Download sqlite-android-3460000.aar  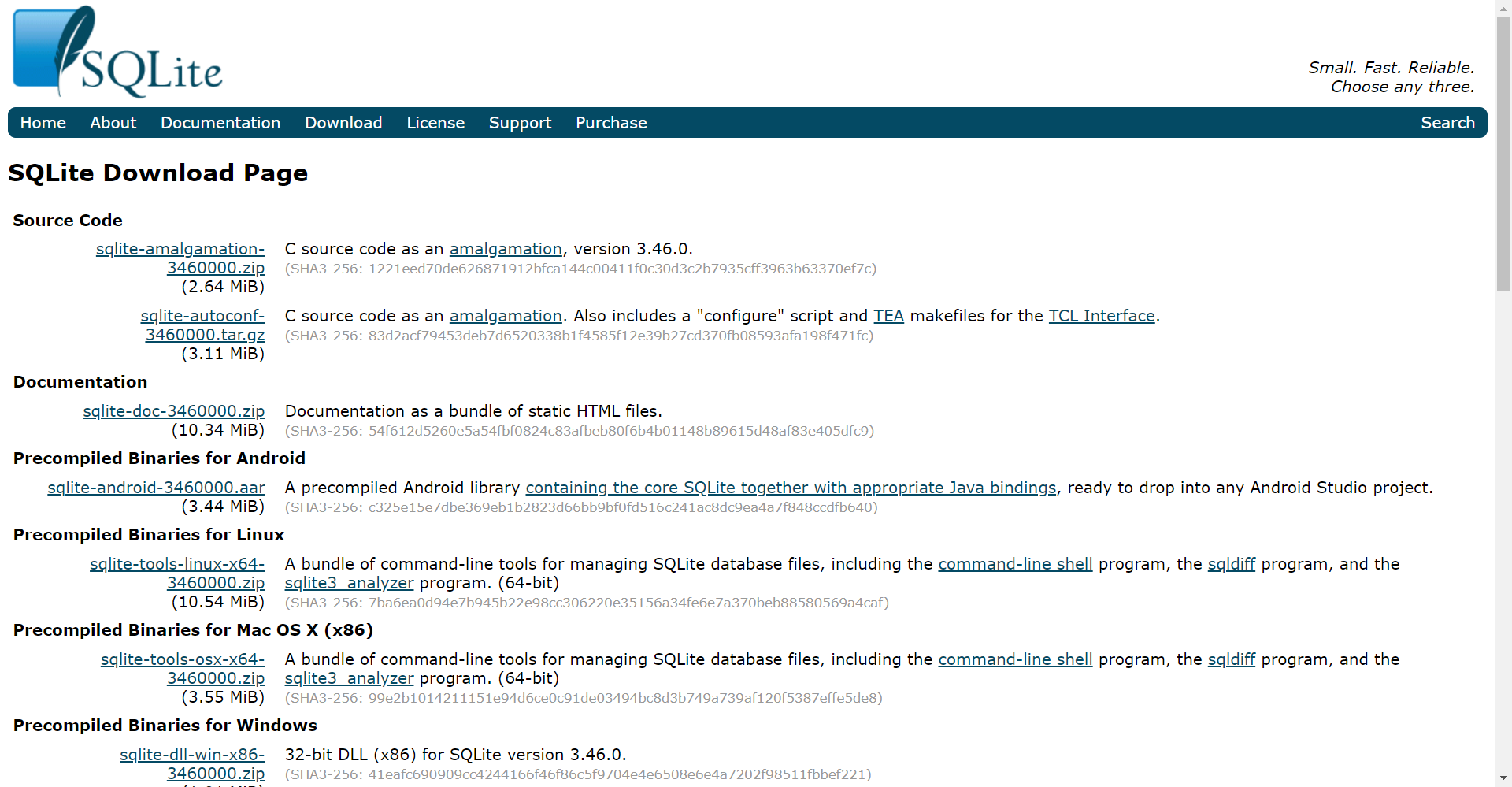(157, 488)
